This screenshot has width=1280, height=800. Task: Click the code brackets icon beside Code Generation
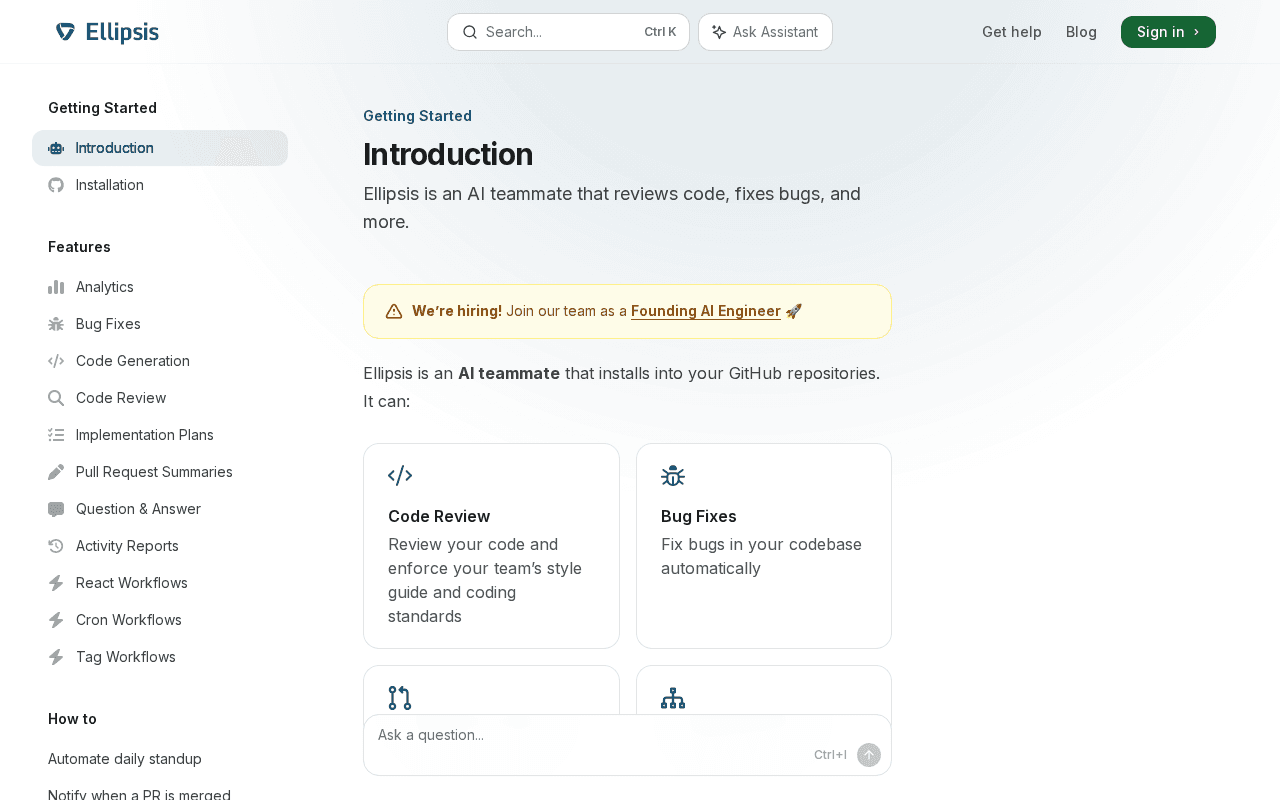pos(56,361)
